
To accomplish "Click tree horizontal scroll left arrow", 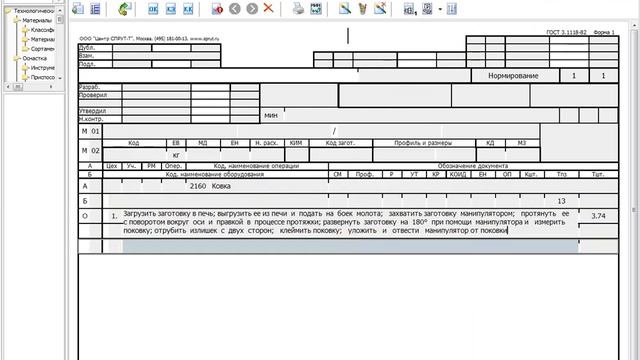I will coord(8,87).
